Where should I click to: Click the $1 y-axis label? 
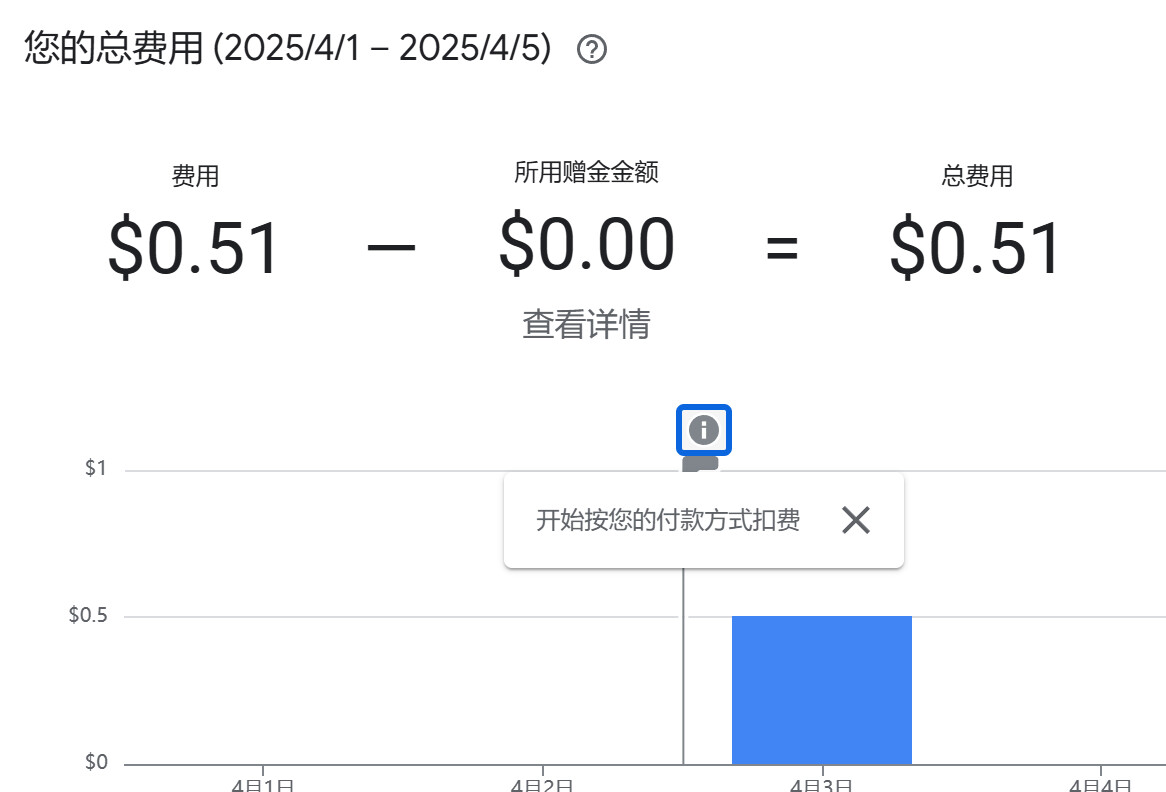click(x=95, y=469)
